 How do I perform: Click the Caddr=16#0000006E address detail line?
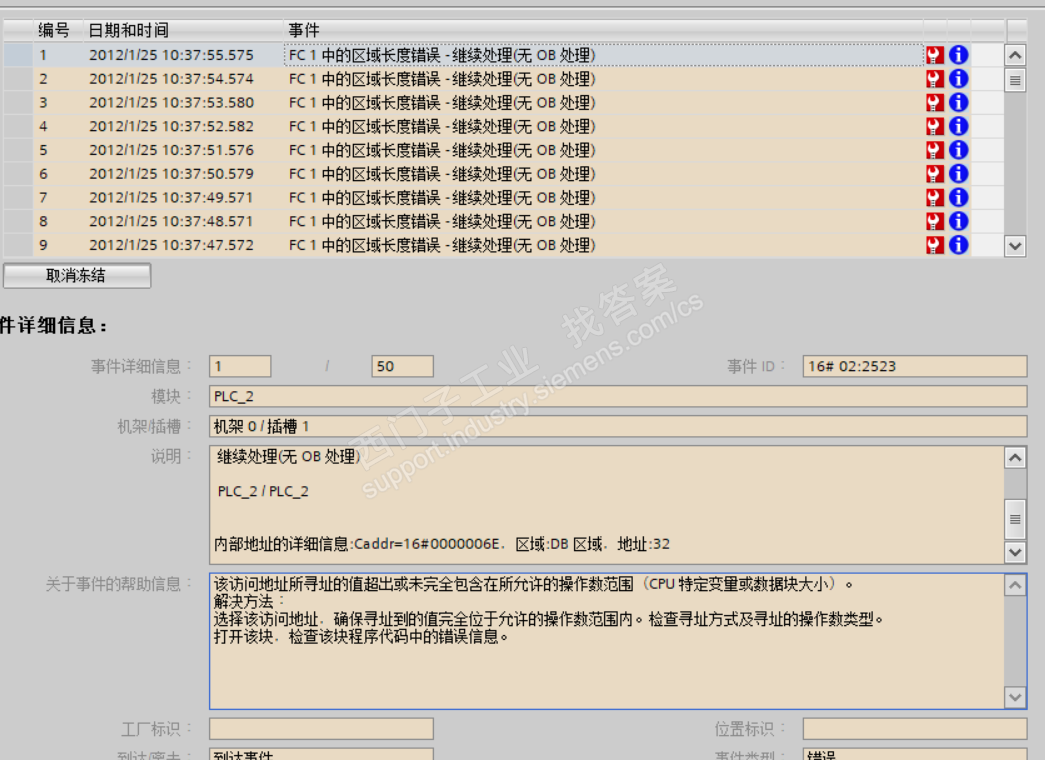pyautogui.click(x=442, y=544)
